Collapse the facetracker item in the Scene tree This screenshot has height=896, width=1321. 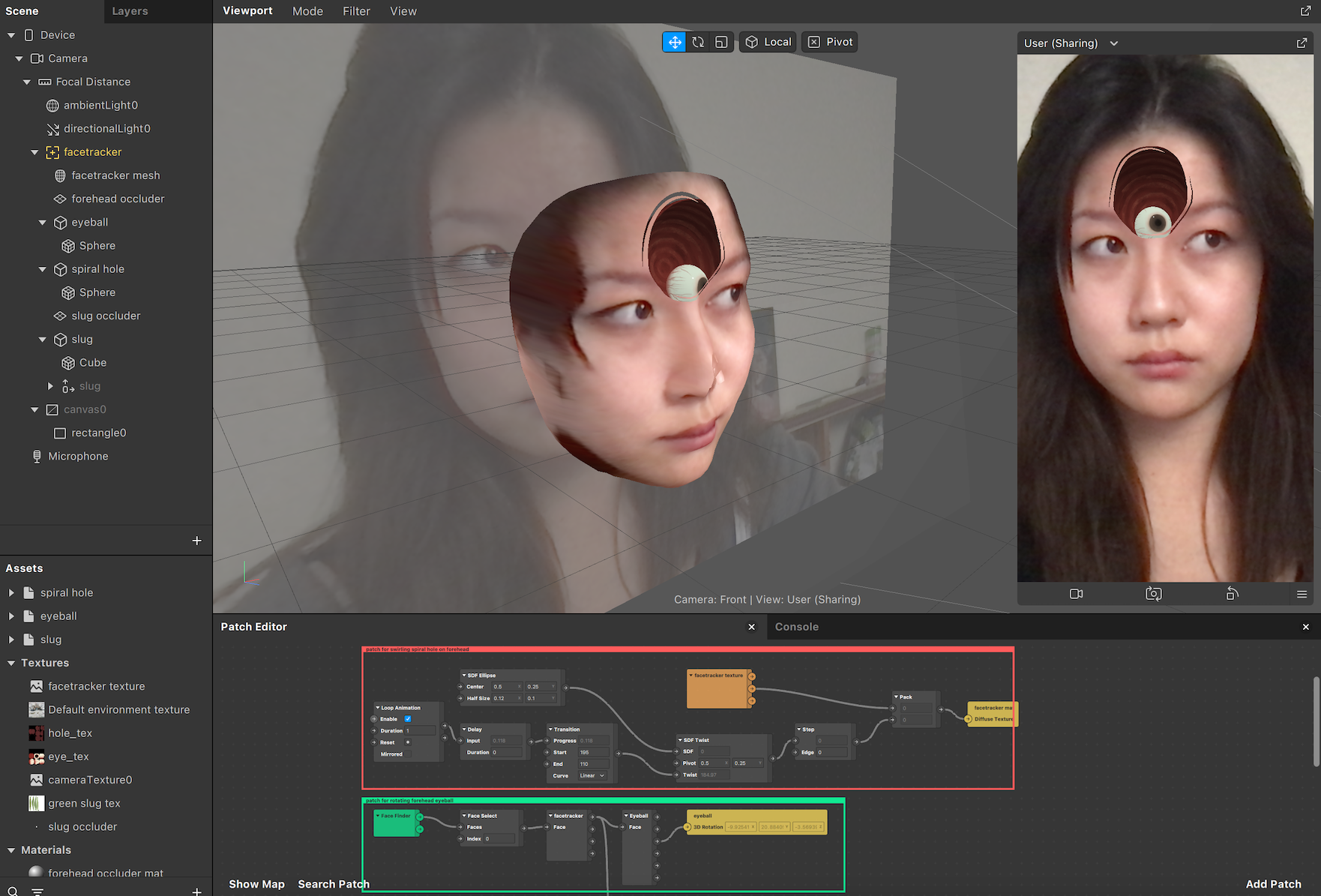[x=34, y=151]
